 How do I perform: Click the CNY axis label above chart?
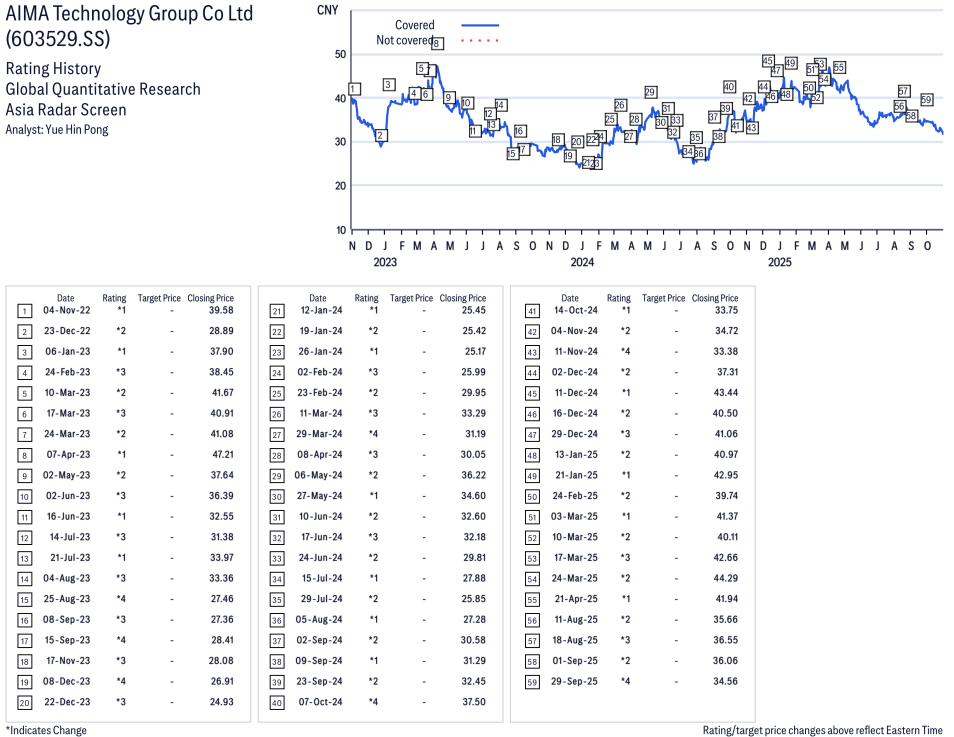326,9
